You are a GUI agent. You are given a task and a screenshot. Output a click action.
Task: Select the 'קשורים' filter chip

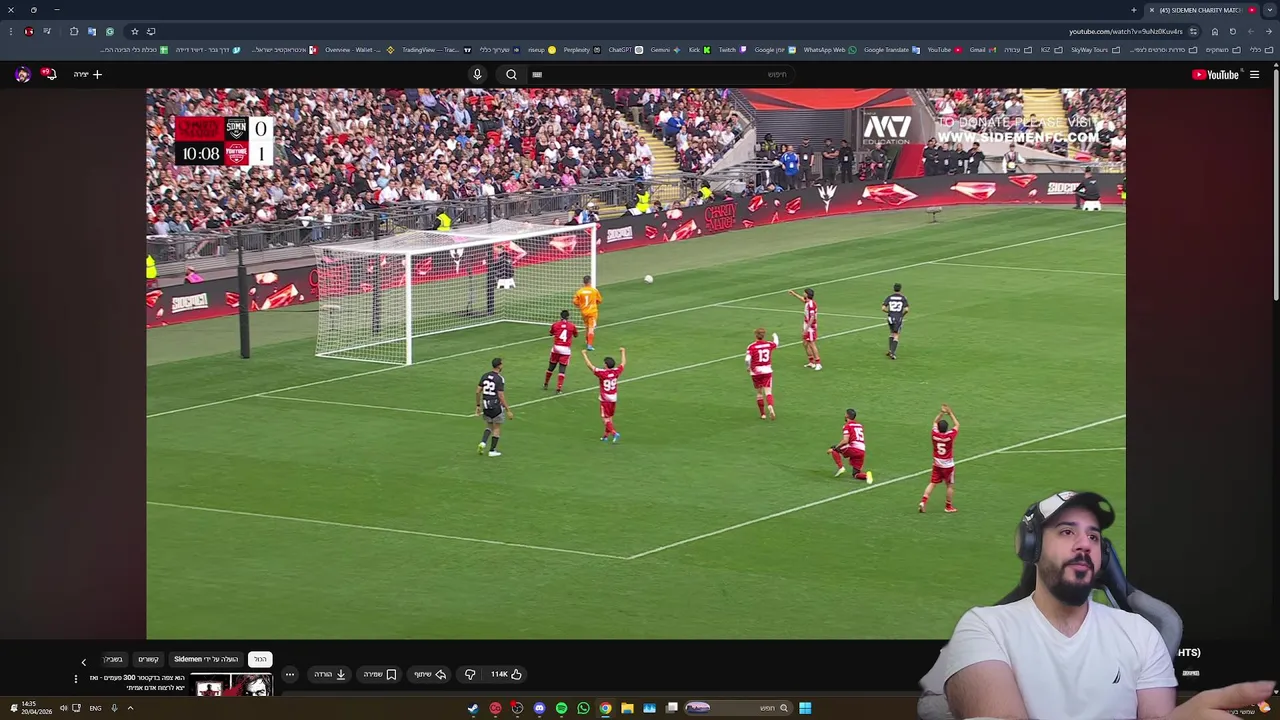pos(148,659)
